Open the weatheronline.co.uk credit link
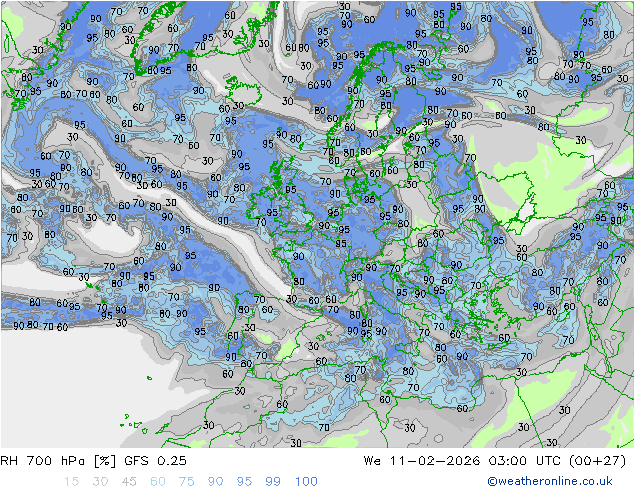This screenshot has width=634, height=490. tap(550, 481)
